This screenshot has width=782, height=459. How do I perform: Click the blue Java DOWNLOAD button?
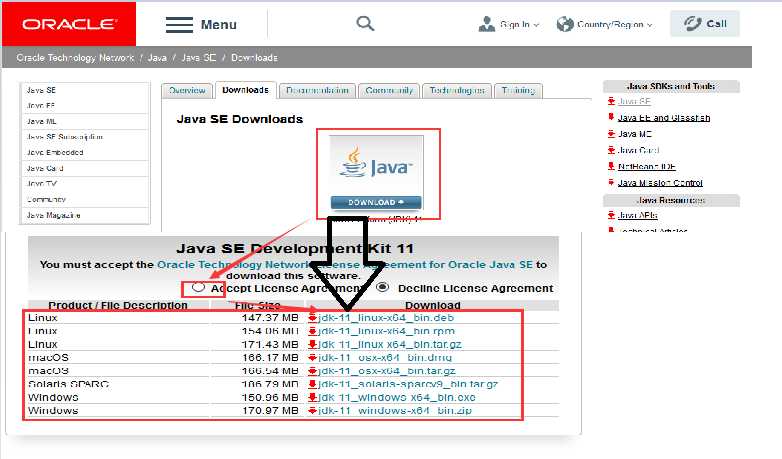[376, 202]
